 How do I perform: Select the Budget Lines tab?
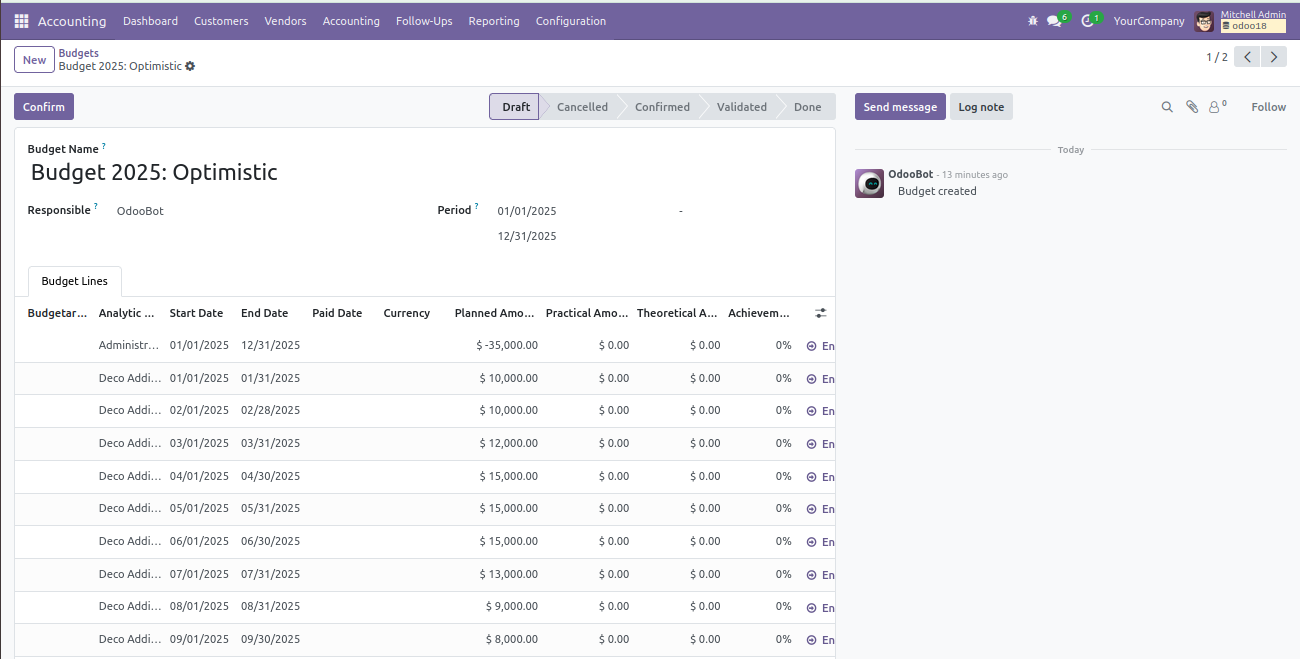click(x=75, y=282)
